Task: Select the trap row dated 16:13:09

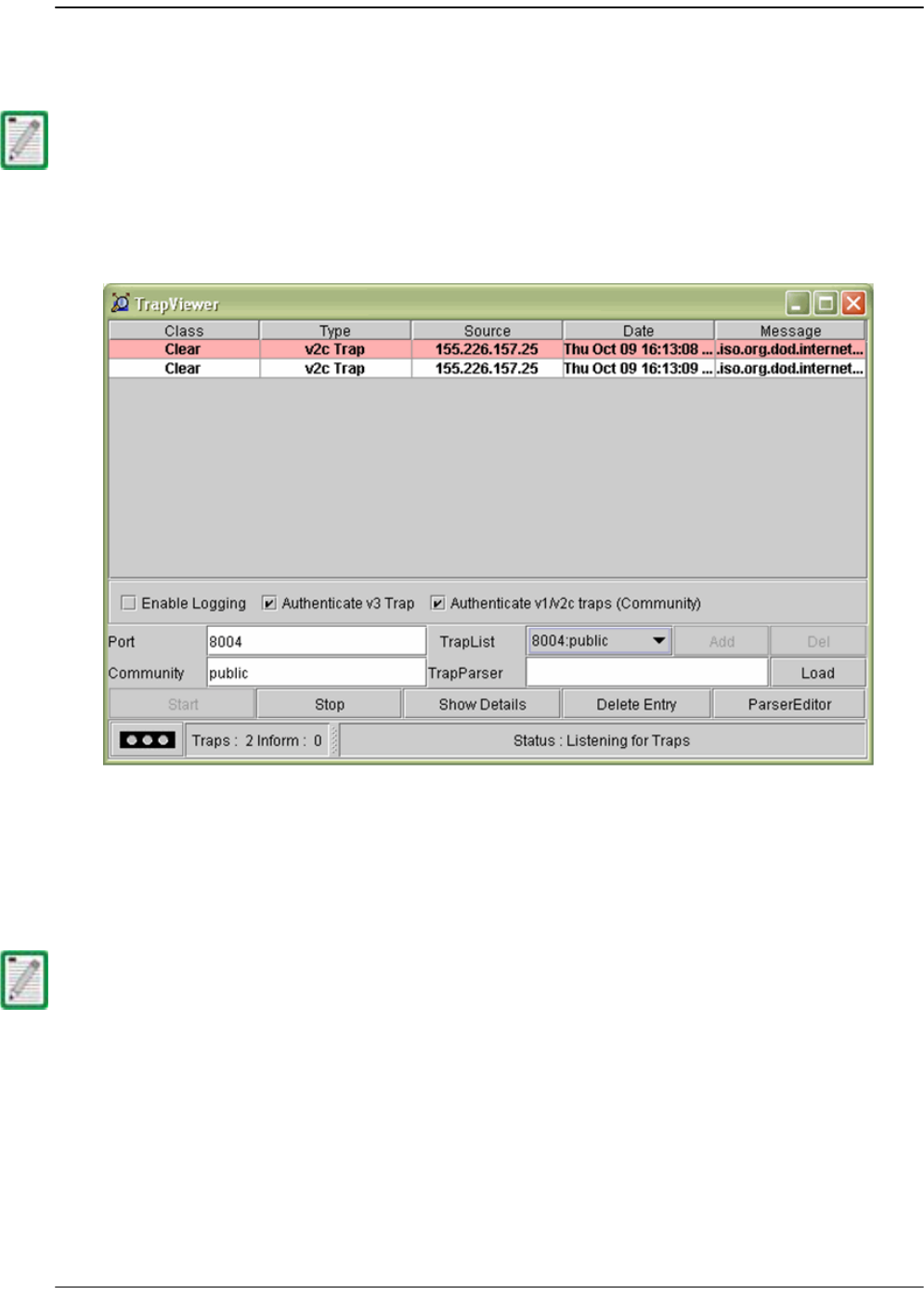Action: coord(488,368)
